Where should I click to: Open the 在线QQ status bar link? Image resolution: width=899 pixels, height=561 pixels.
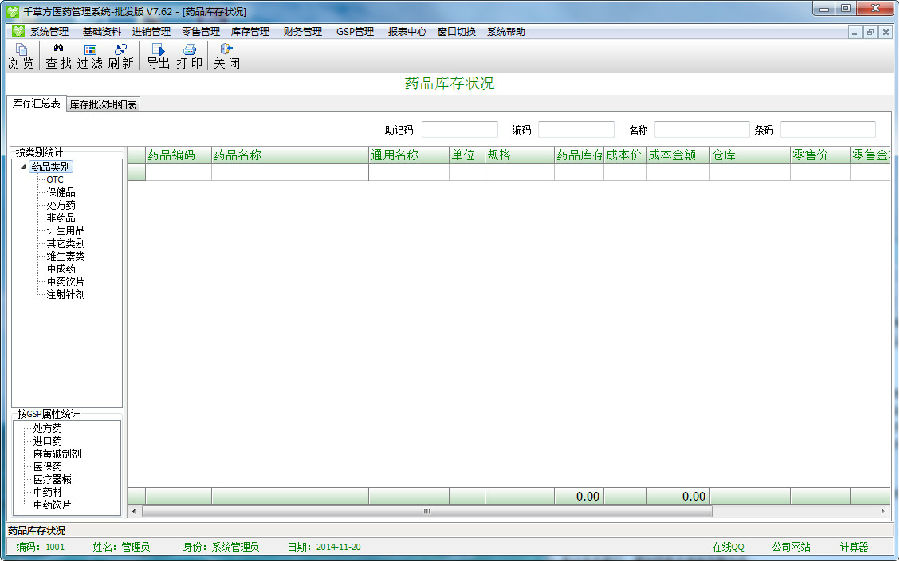(728, 547)
